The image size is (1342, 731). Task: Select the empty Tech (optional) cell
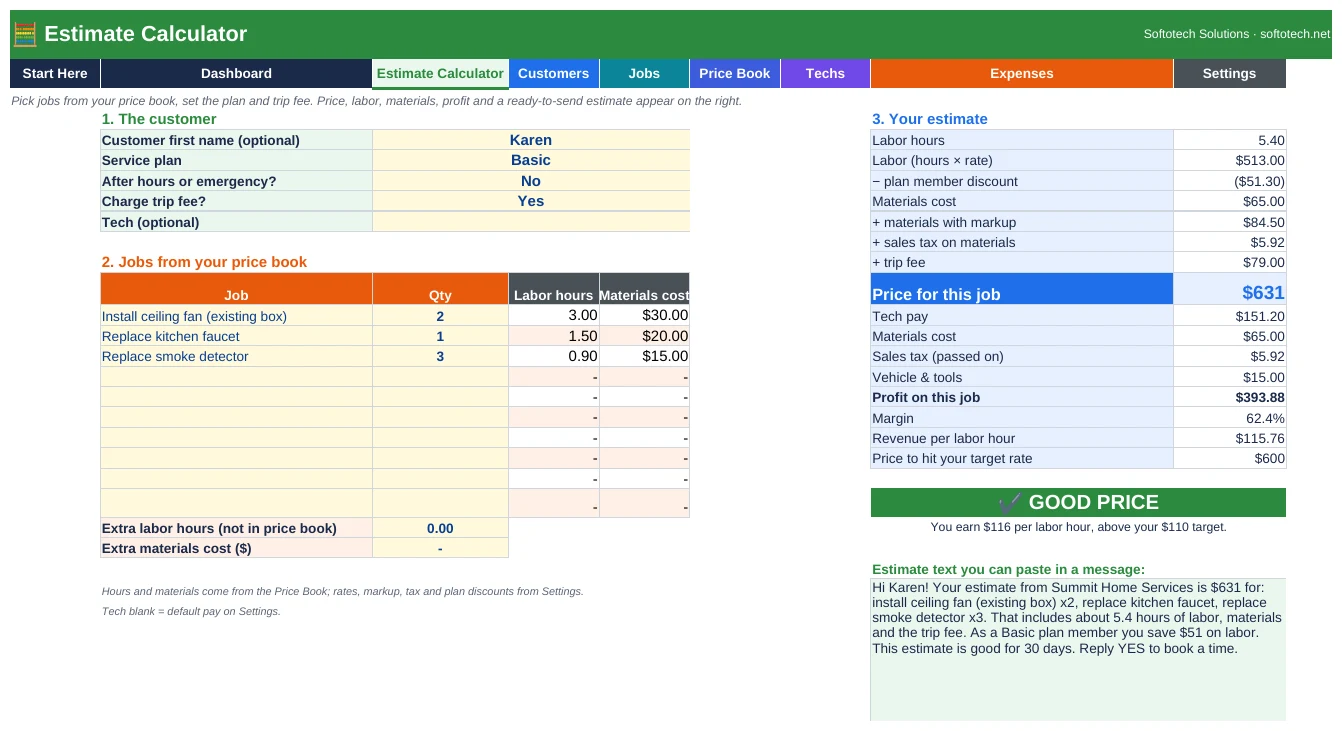coord(531,222)
